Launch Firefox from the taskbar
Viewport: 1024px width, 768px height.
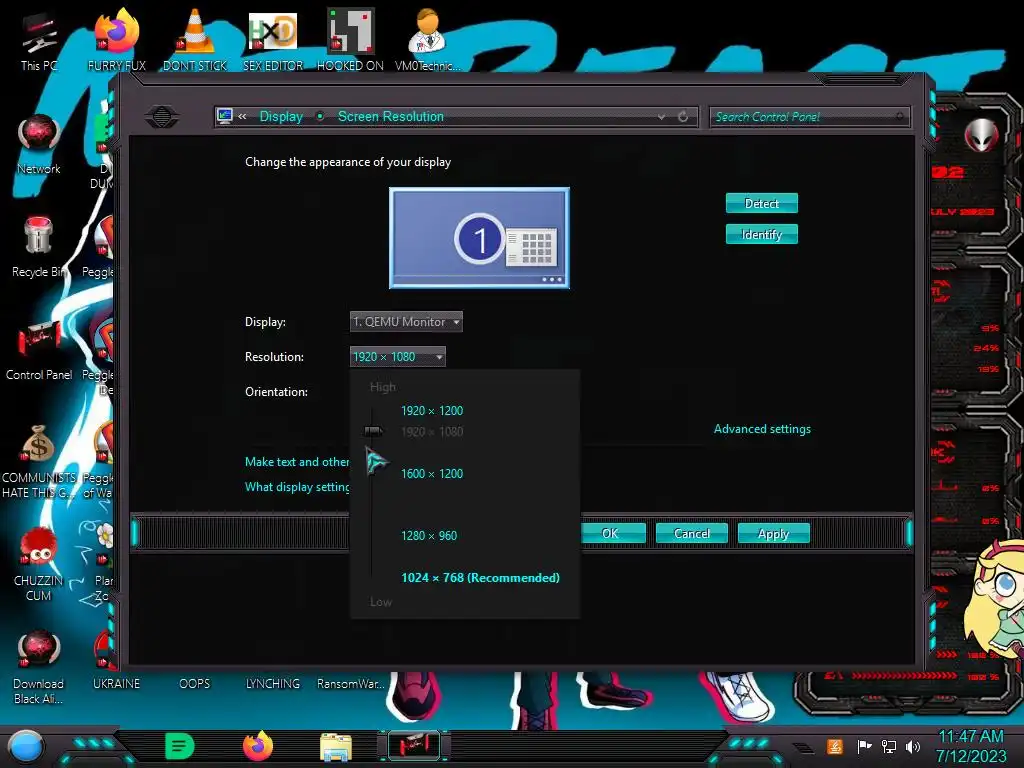pos(257,746)
